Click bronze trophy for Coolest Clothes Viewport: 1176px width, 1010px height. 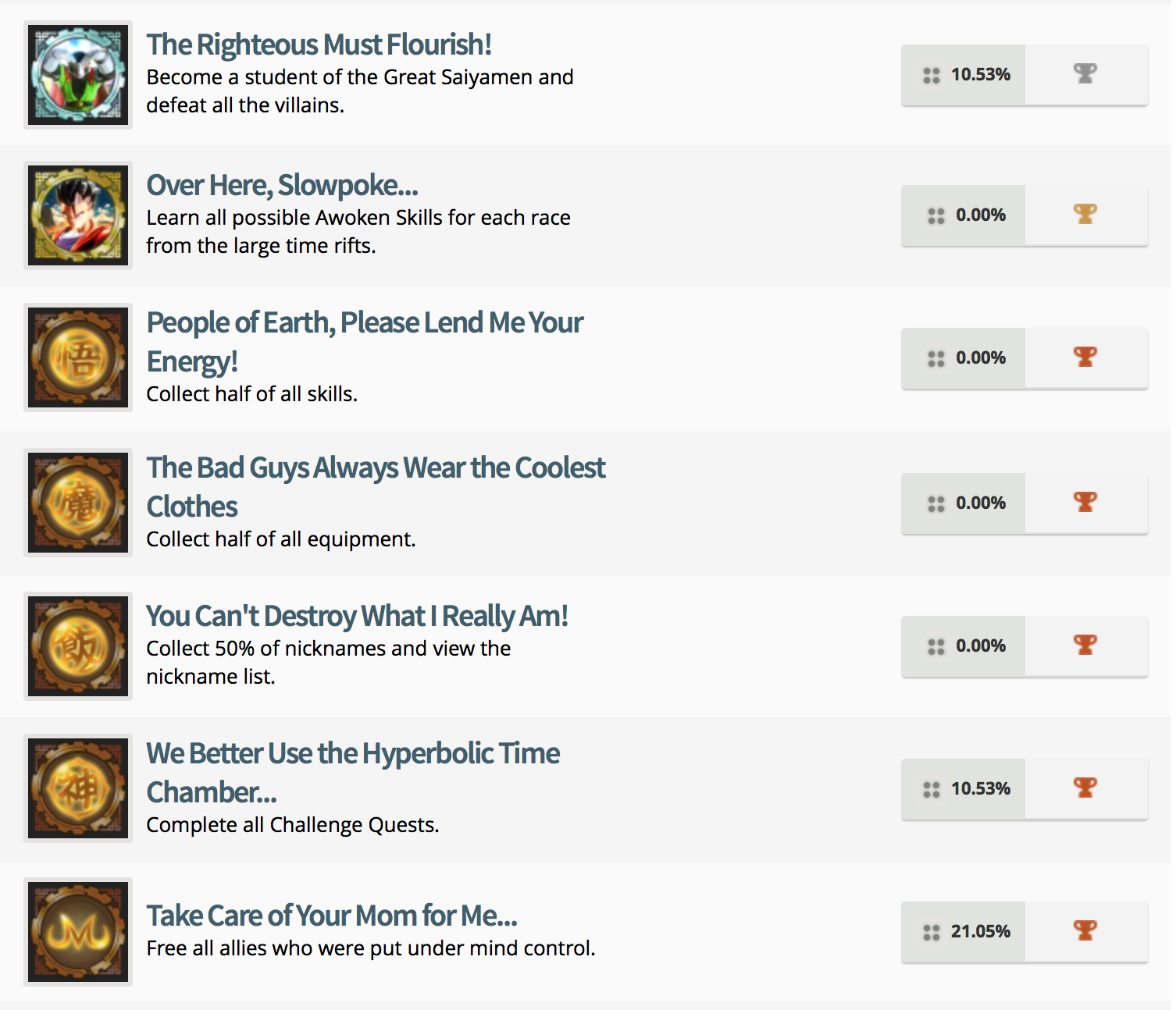pos(1085,502)
